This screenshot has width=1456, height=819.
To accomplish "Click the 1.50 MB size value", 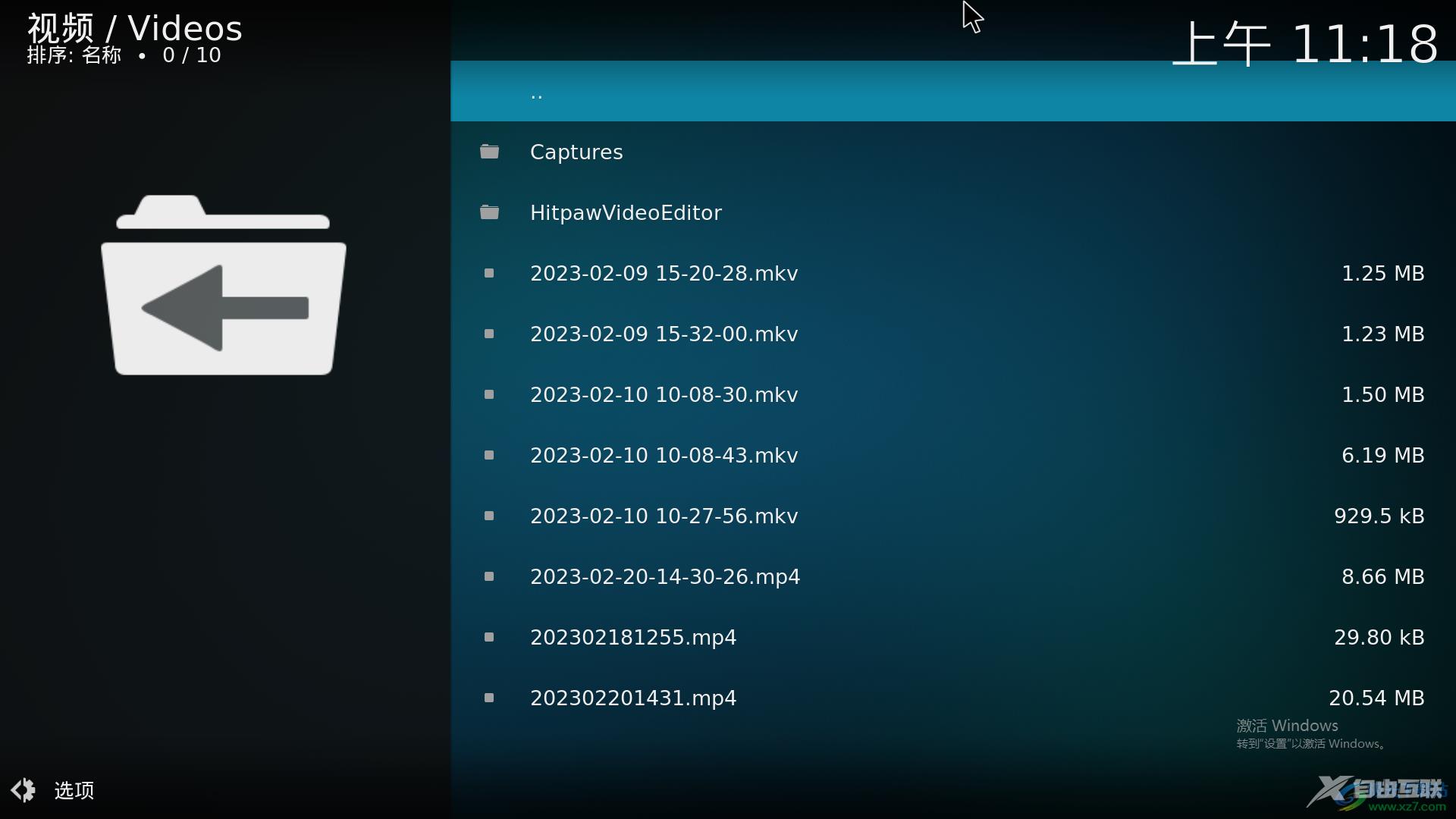I will (x=1382, y=394).
